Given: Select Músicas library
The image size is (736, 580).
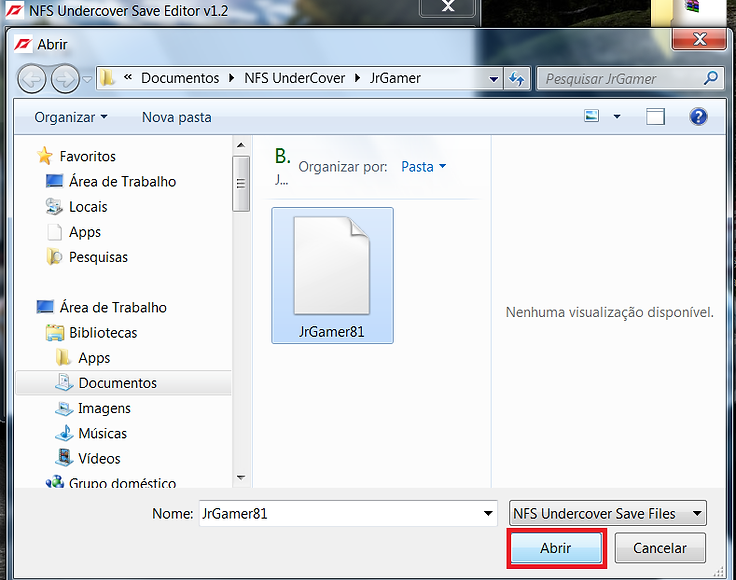Looking at the screenshot, I should click(102, 434).
